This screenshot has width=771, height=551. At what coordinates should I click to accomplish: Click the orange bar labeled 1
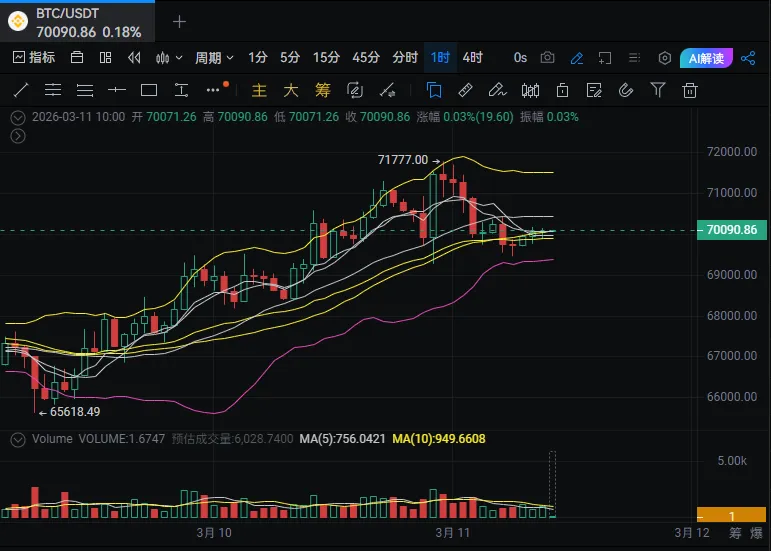pyautogui.click(x=732, y=515)
